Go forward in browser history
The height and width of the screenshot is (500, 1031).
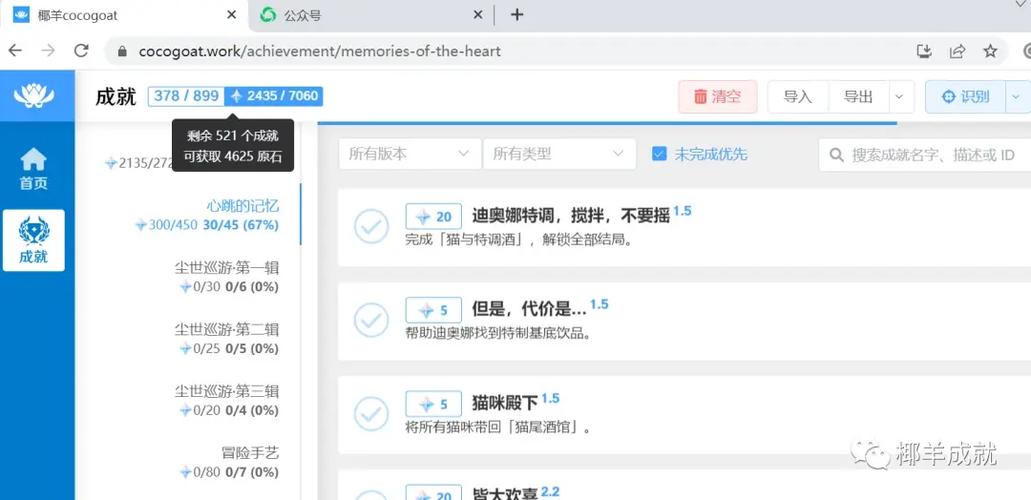tap(48, 51)
